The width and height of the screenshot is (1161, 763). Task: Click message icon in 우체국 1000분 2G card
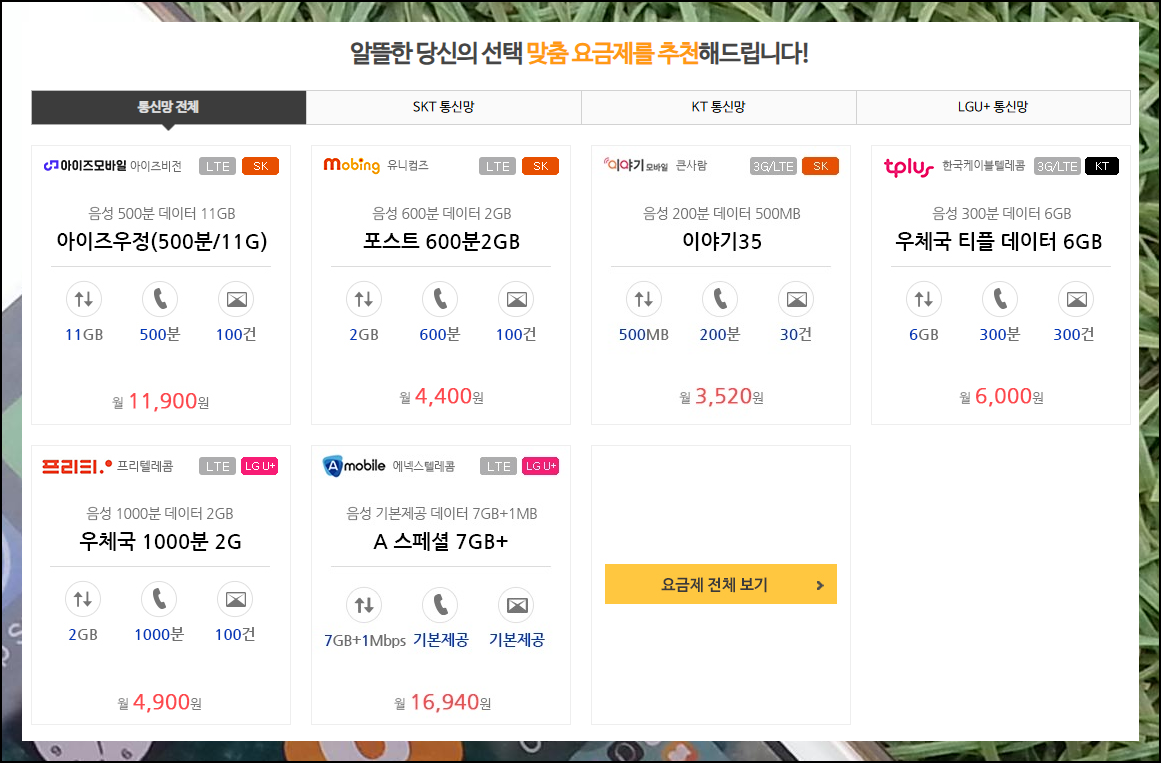pos(235,599)
